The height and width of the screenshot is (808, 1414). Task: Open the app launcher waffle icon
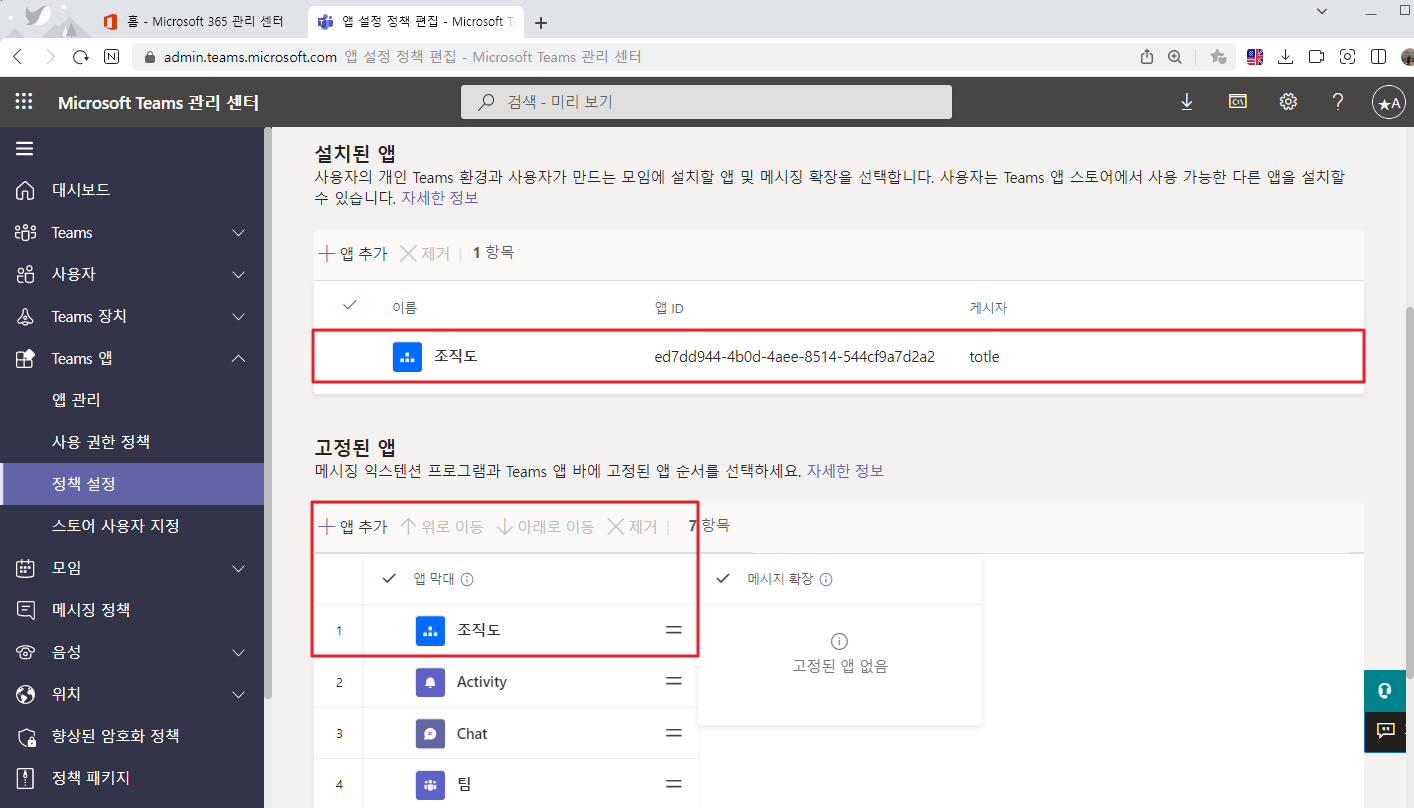click(x=24, y=102)
